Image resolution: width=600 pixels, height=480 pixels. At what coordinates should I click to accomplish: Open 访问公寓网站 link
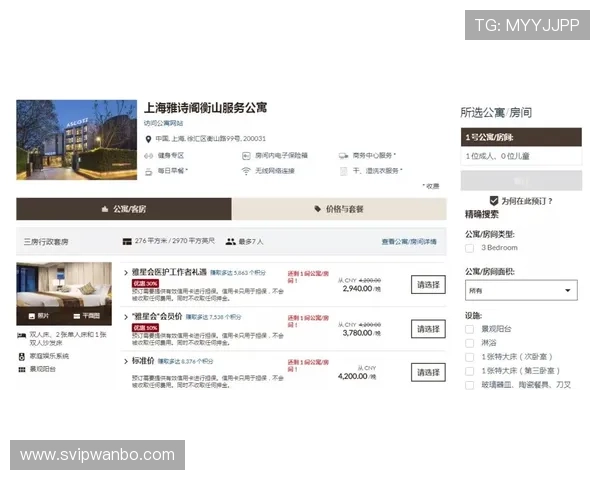coord(163,123)
